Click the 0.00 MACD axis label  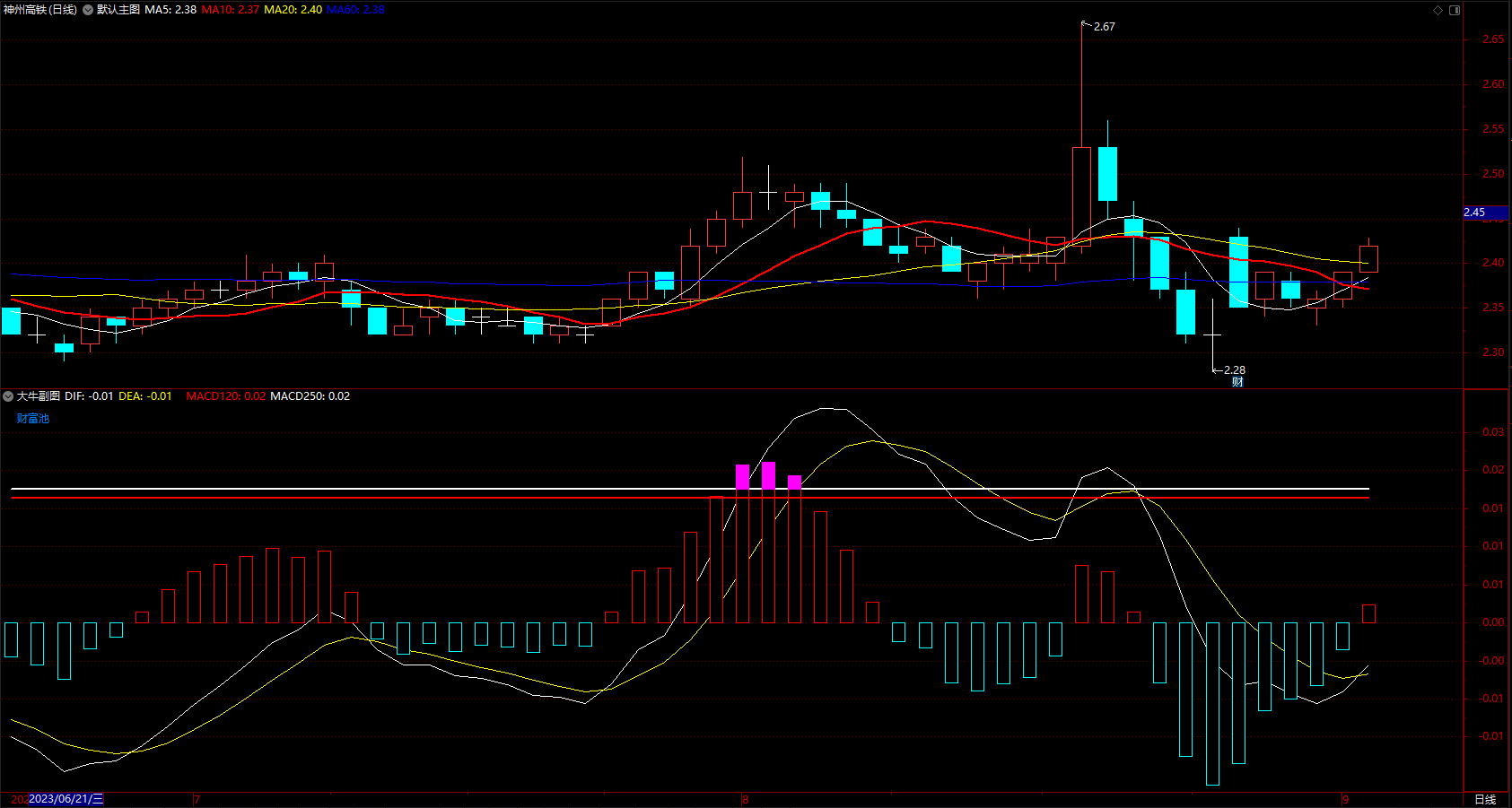(1493, 622)
